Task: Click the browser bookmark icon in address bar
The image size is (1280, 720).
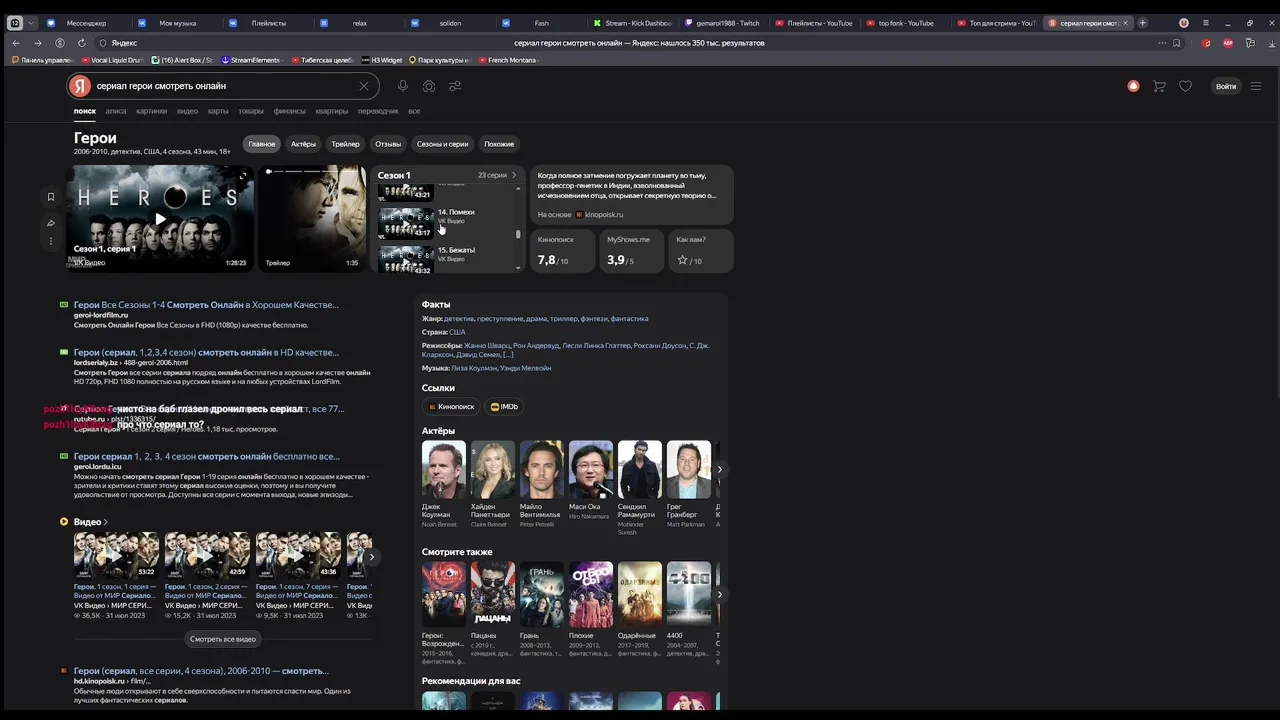Action: [1176, 43]
